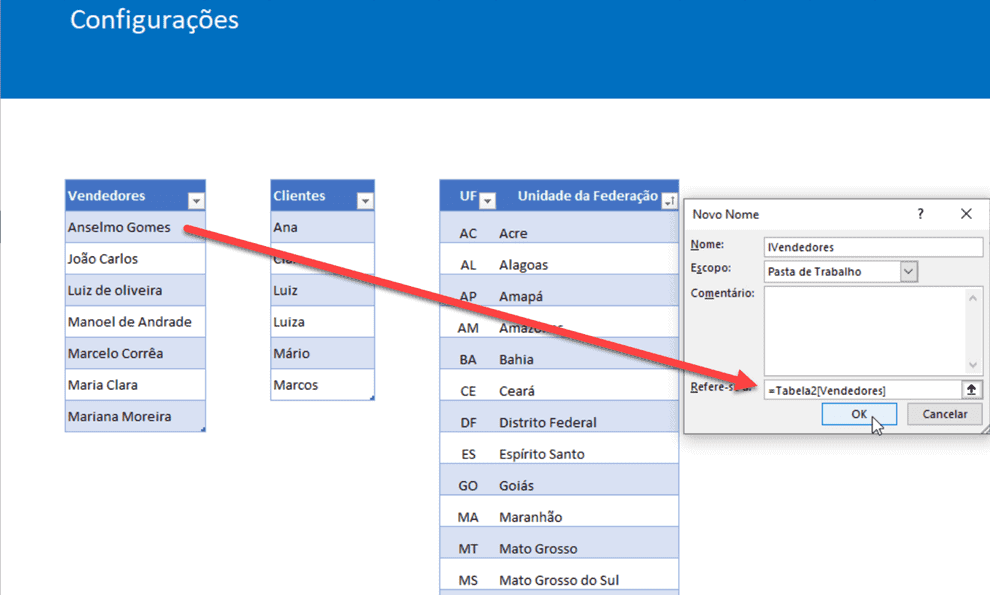
Task: Close the Novo Nome dialog
Action: 965,213
